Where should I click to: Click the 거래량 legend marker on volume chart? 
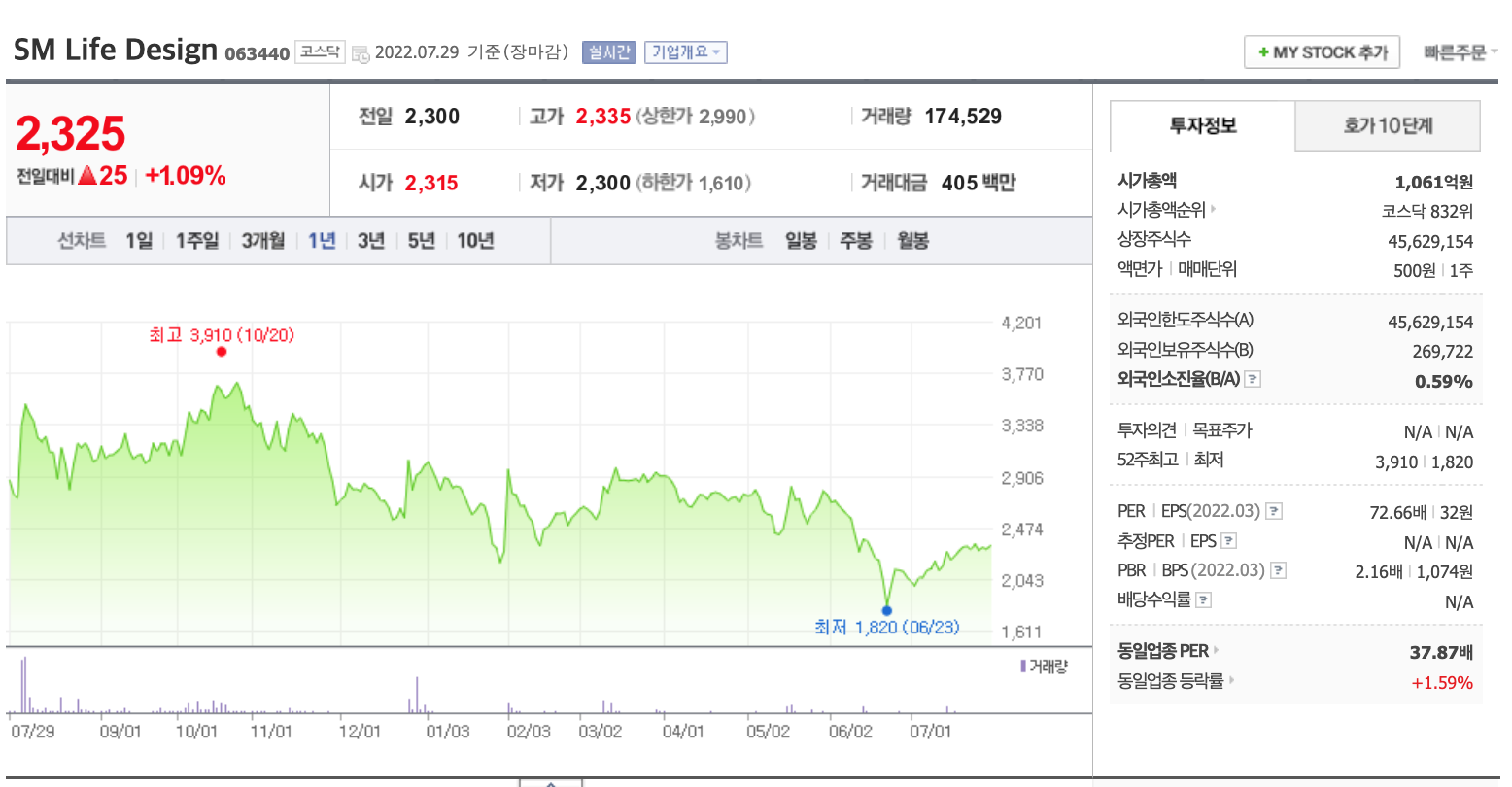[1022, 667]
